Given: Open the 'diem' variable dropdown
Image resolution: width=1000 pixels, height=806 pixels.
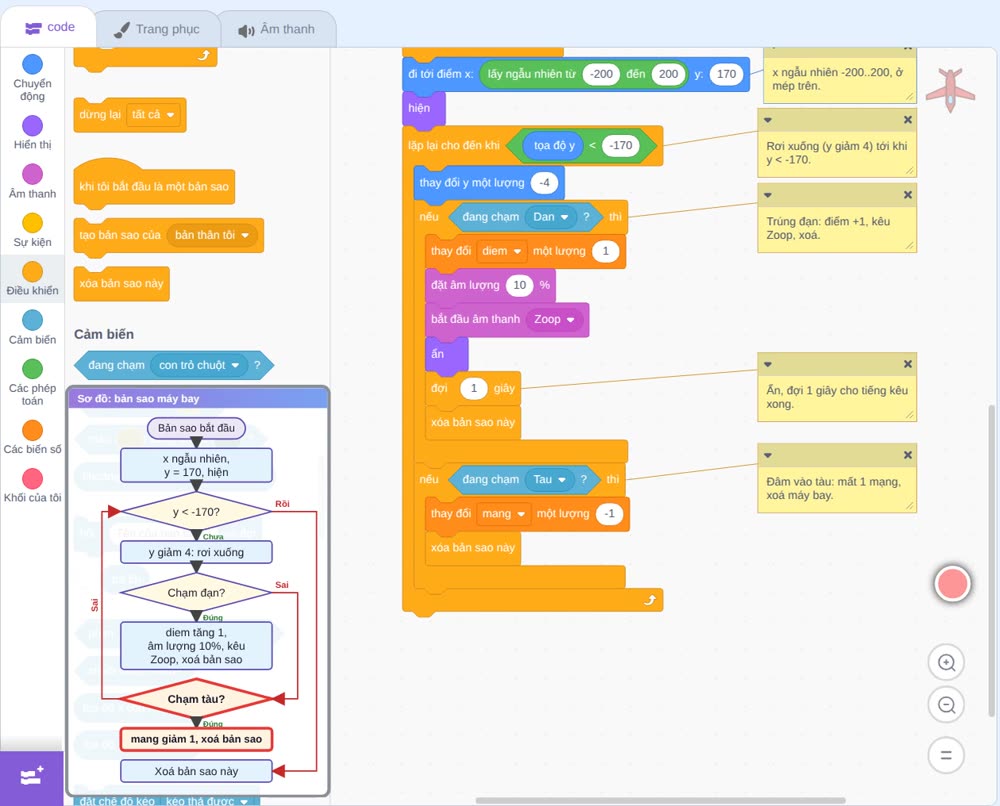Looking at the screenshot, I should tap(501, 251).
